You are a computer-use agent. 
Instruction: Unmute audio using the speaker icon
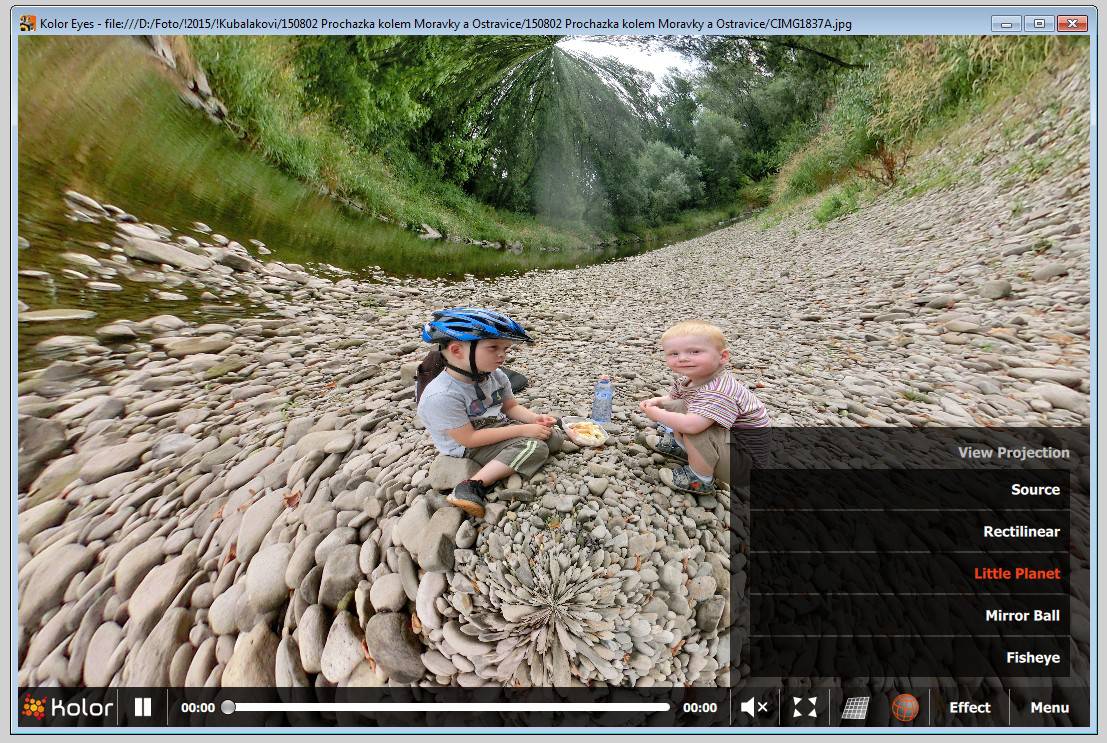pos(754,707)
